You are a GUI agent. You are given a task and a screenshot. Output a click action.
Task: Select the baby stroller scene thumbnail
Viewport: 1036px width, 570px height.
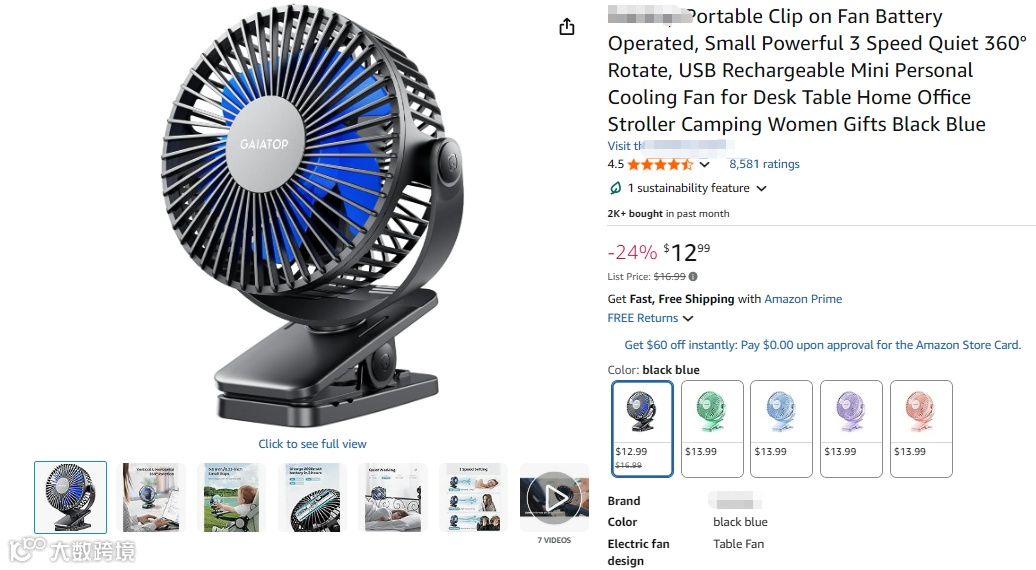point(231,497)
